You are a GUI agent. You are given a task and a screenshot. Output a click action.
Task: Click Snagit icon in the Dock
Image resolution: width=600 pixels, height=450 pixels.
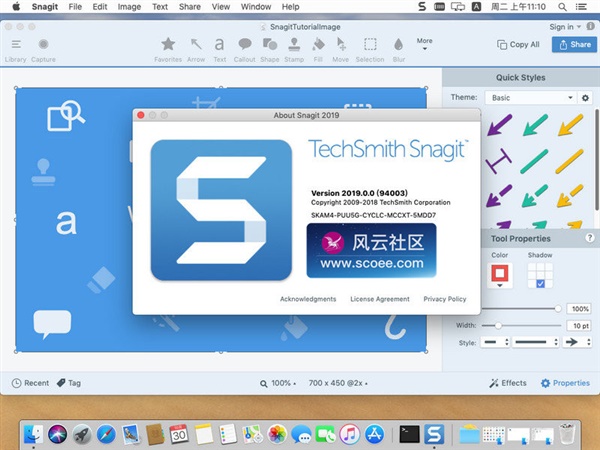(434, 434)
